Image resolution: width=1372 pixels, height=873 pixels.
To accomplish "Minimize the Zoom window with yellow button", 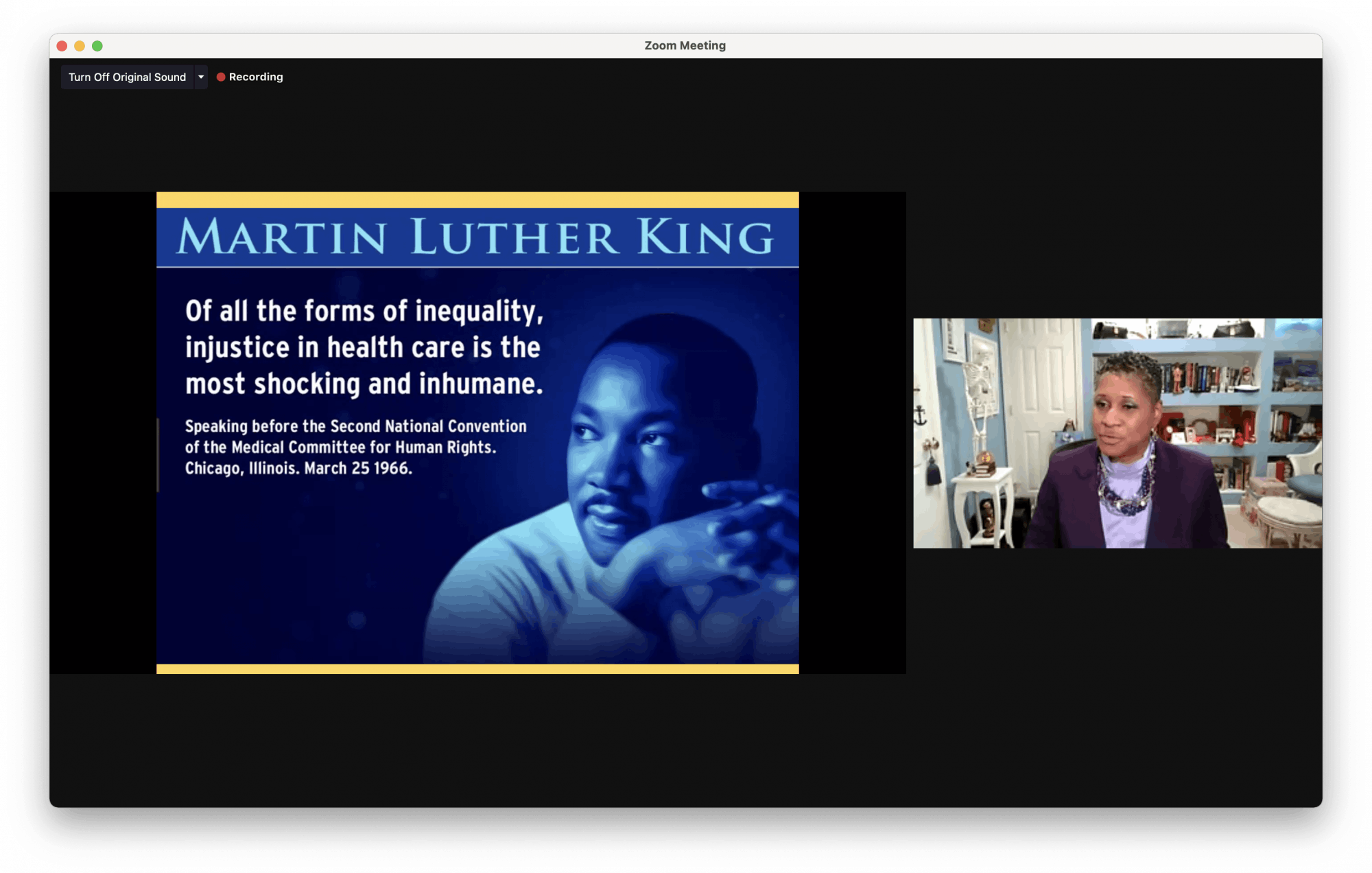I will point(80,46).
